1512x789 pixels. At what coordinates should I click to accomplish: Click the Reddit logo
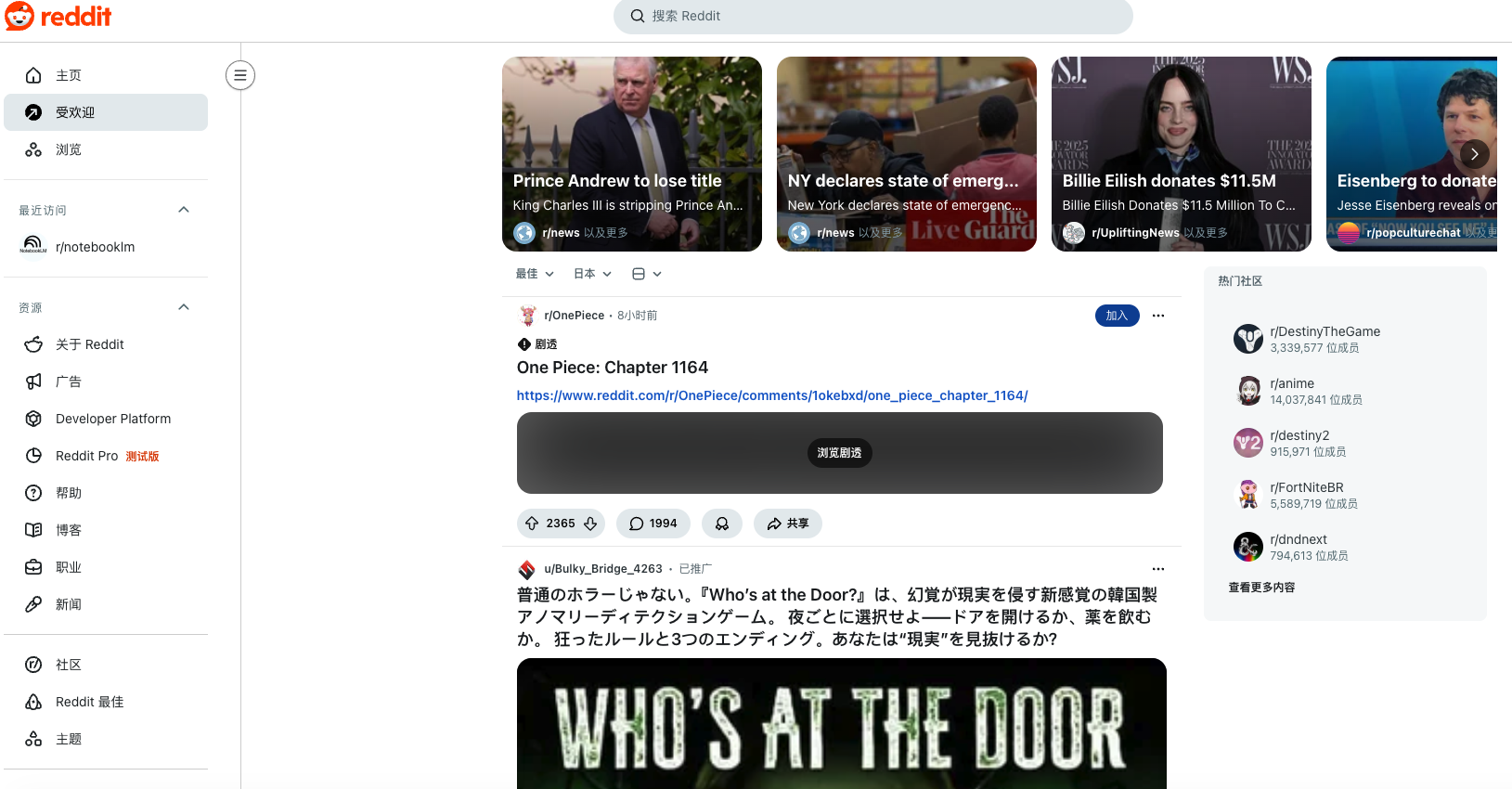(58, 16)
